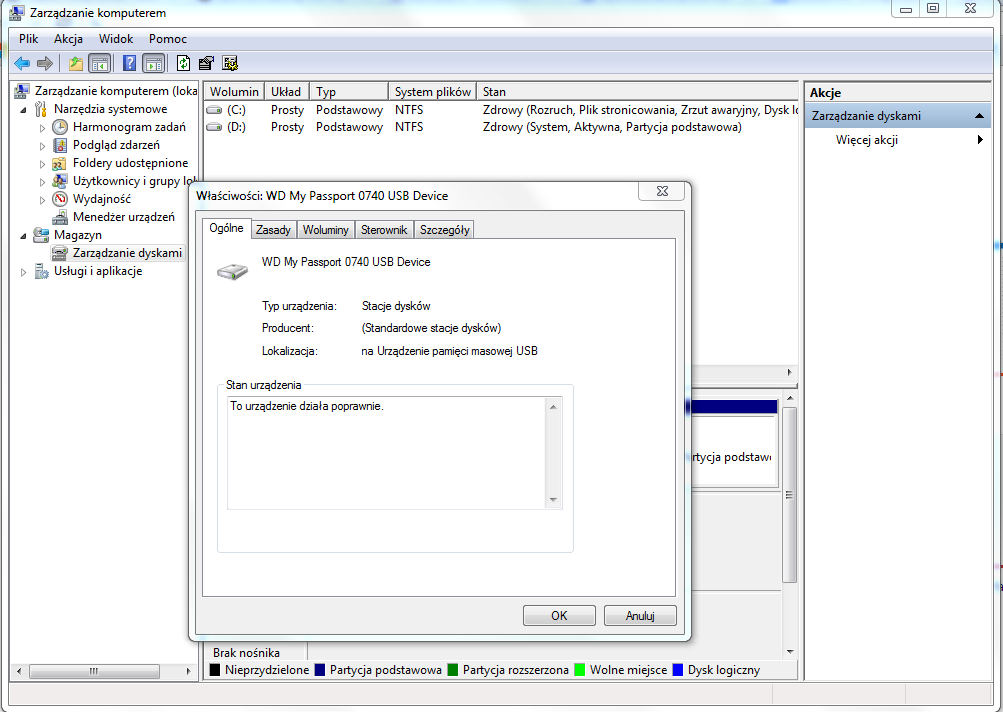The image size is (1003, 712).
Task: Click right arrow of volume list scrollbar
Action: click(789, 372)
